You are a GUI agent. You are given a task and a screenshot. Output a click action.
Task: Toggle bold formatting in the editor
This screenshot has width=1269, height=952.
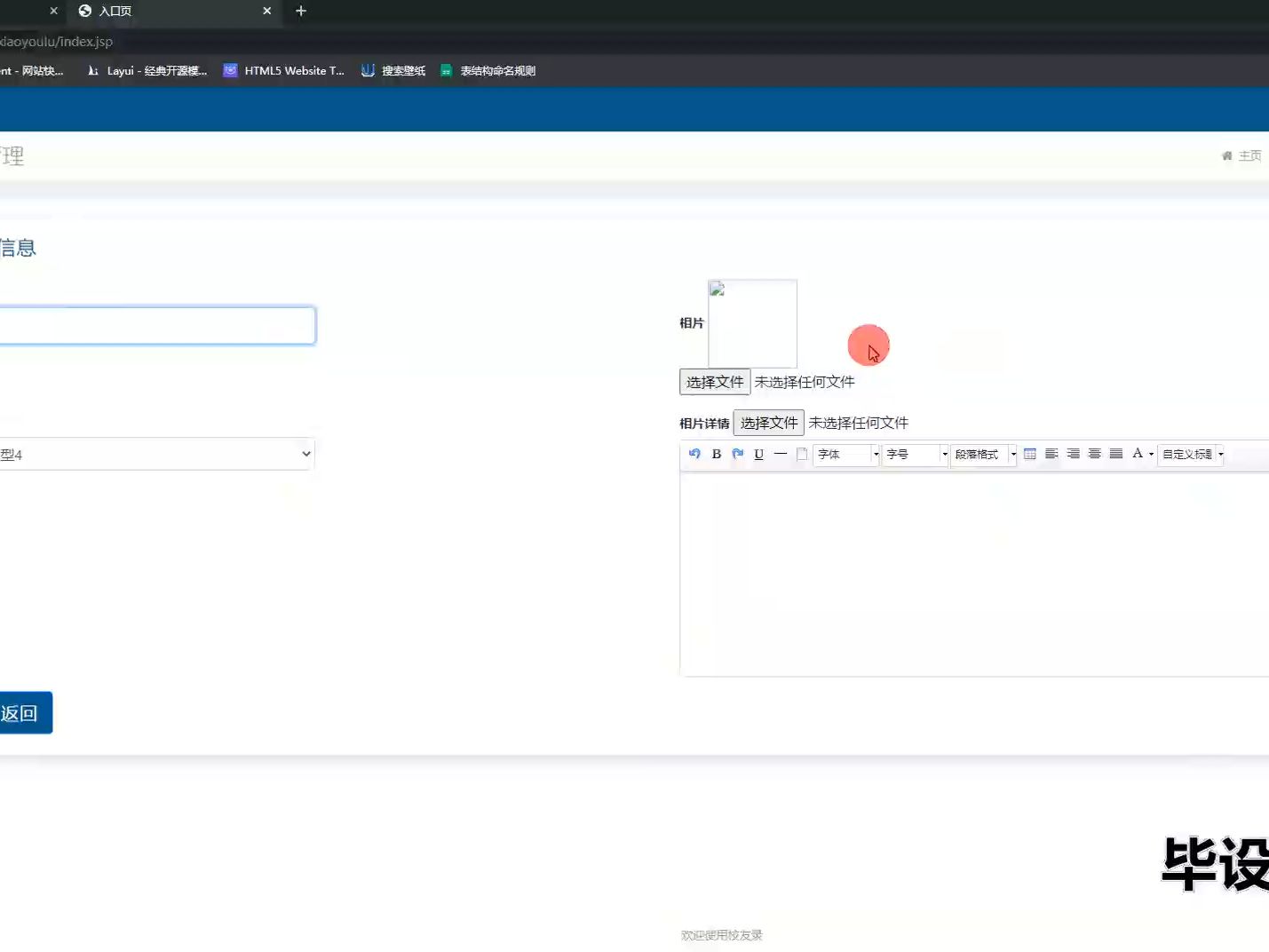point(717,454)
